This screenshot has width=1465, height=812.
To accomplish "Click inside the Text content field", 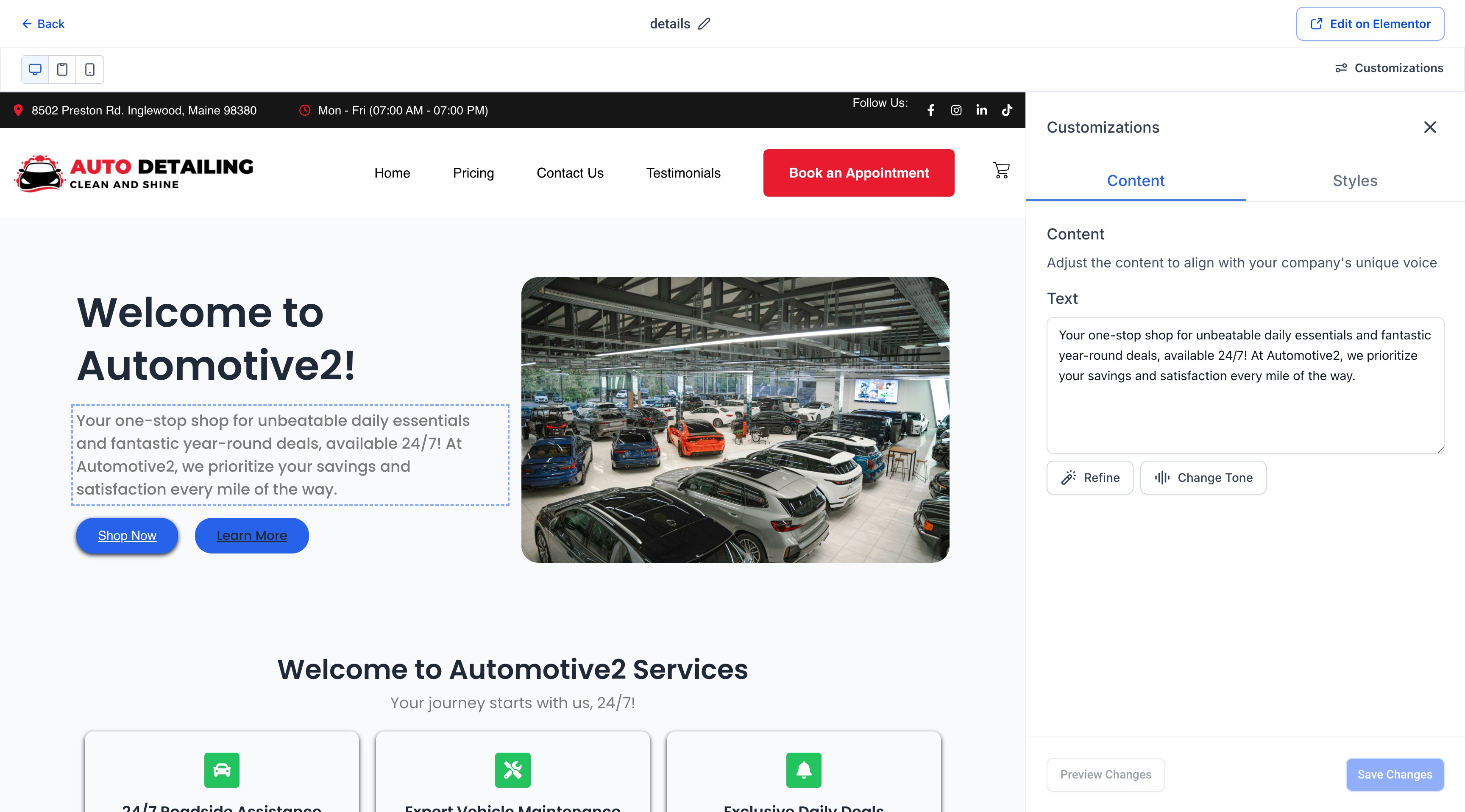I will pyautogui.click(x=1245, y=385).
